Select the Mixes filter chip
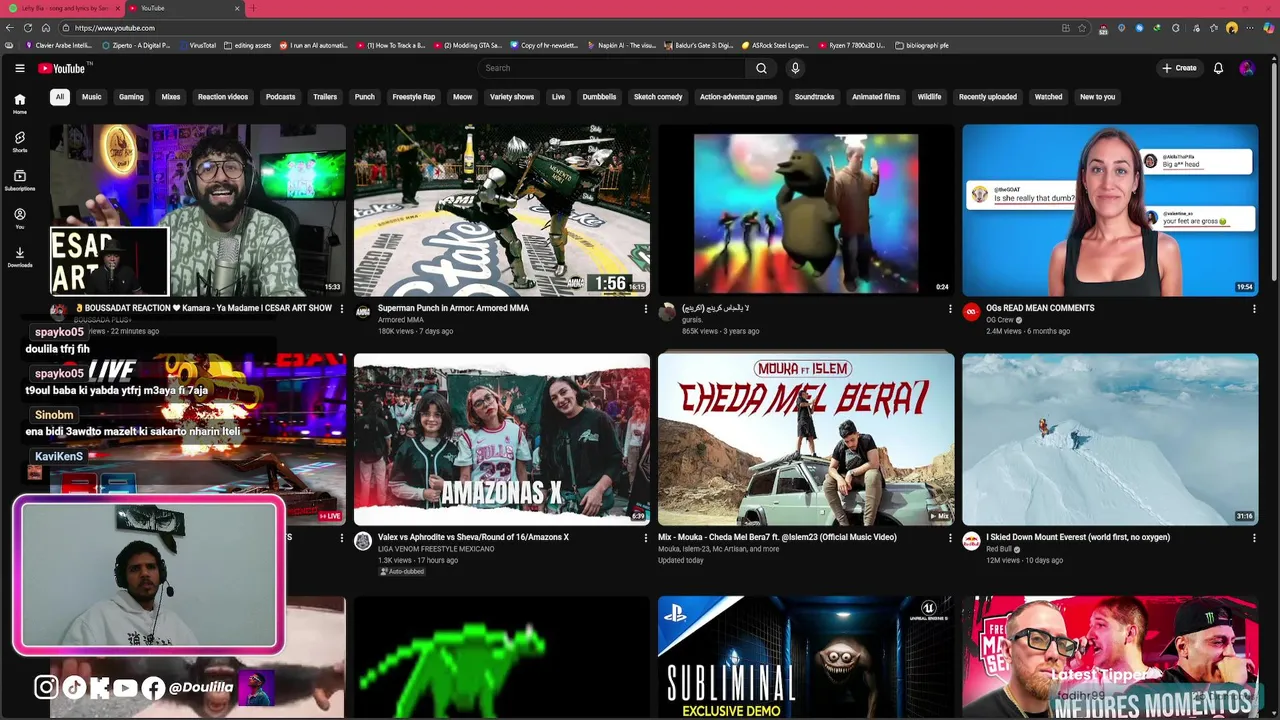This screenshot has height=720, width=1280. [171, 97]
